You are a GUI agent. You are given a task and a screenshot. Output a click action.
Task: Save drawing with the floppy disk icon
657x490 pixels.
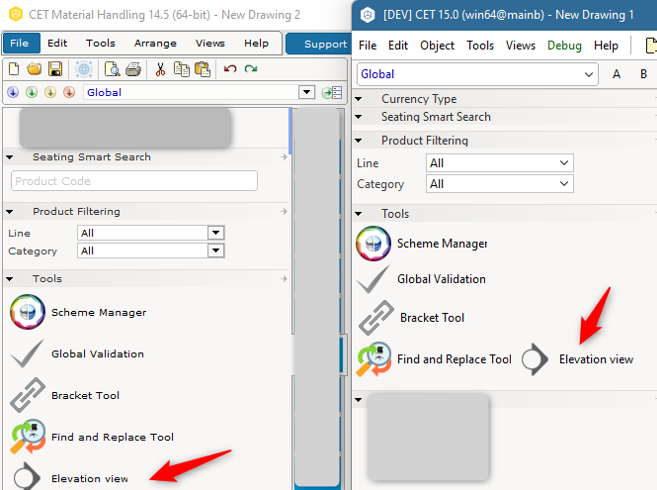tap(55, 69)
